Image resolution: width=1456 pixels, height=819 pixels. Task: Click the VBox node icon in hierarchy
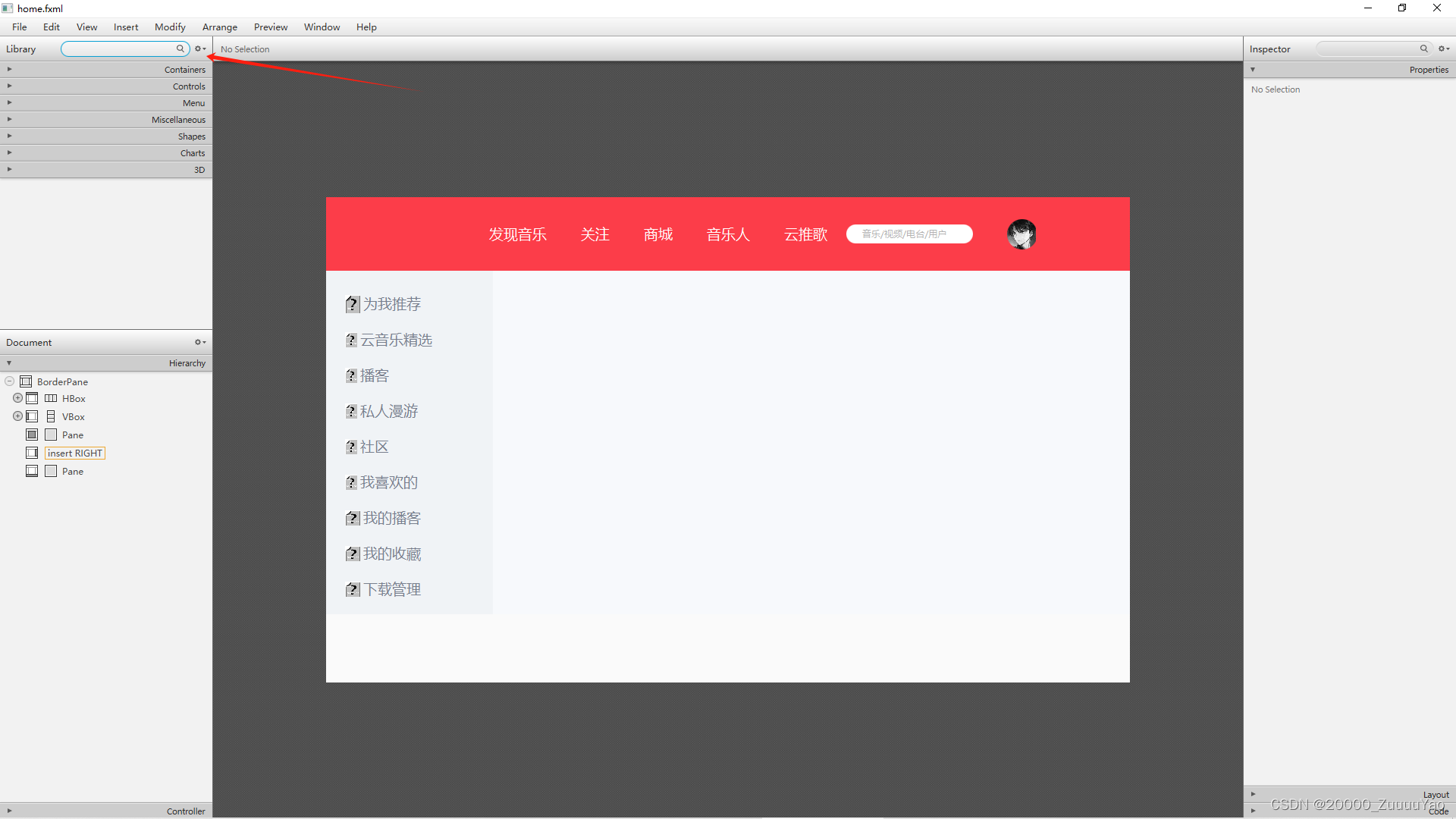point(51,416)
